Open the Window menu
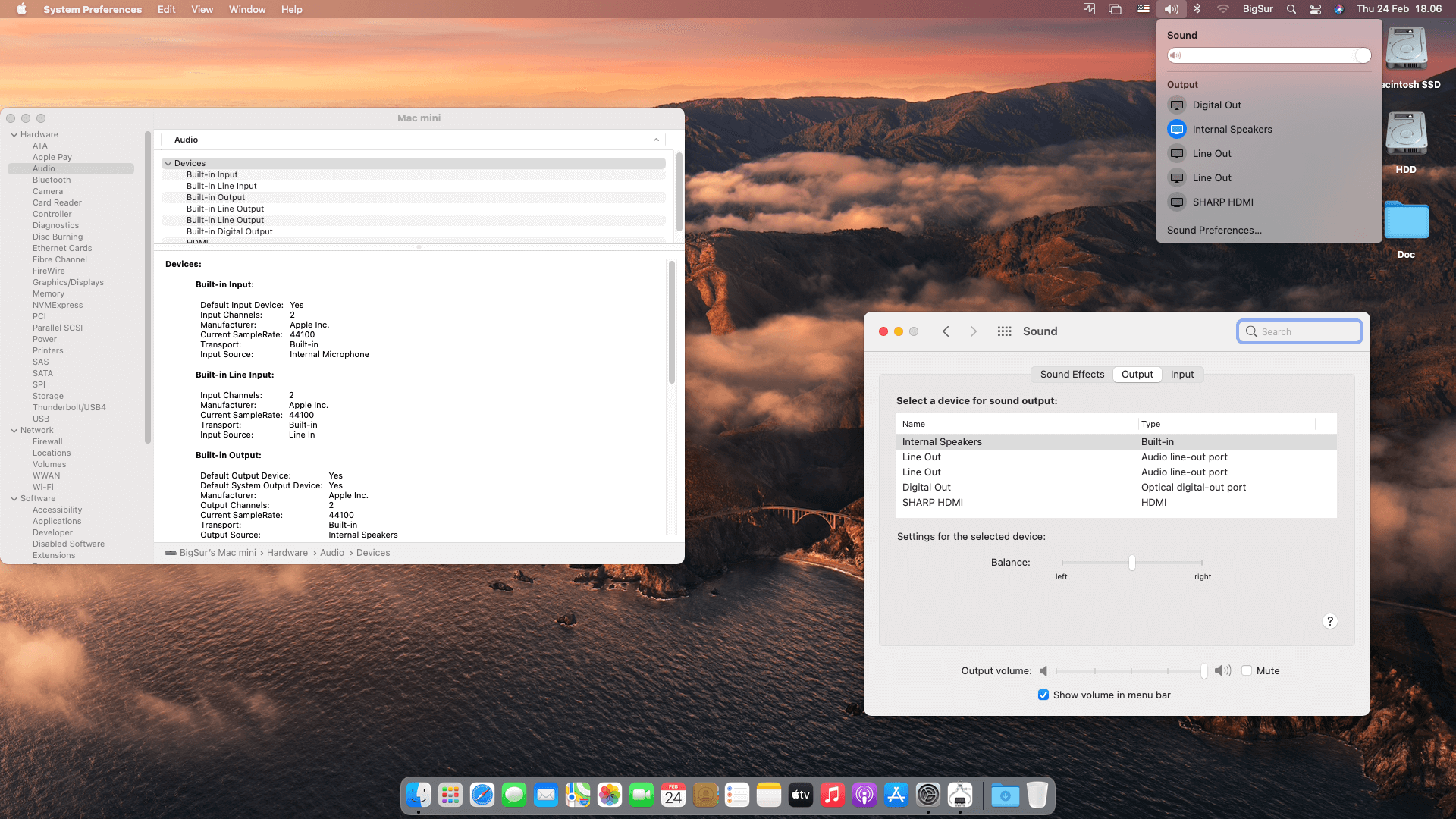 [x=247, y=9]
